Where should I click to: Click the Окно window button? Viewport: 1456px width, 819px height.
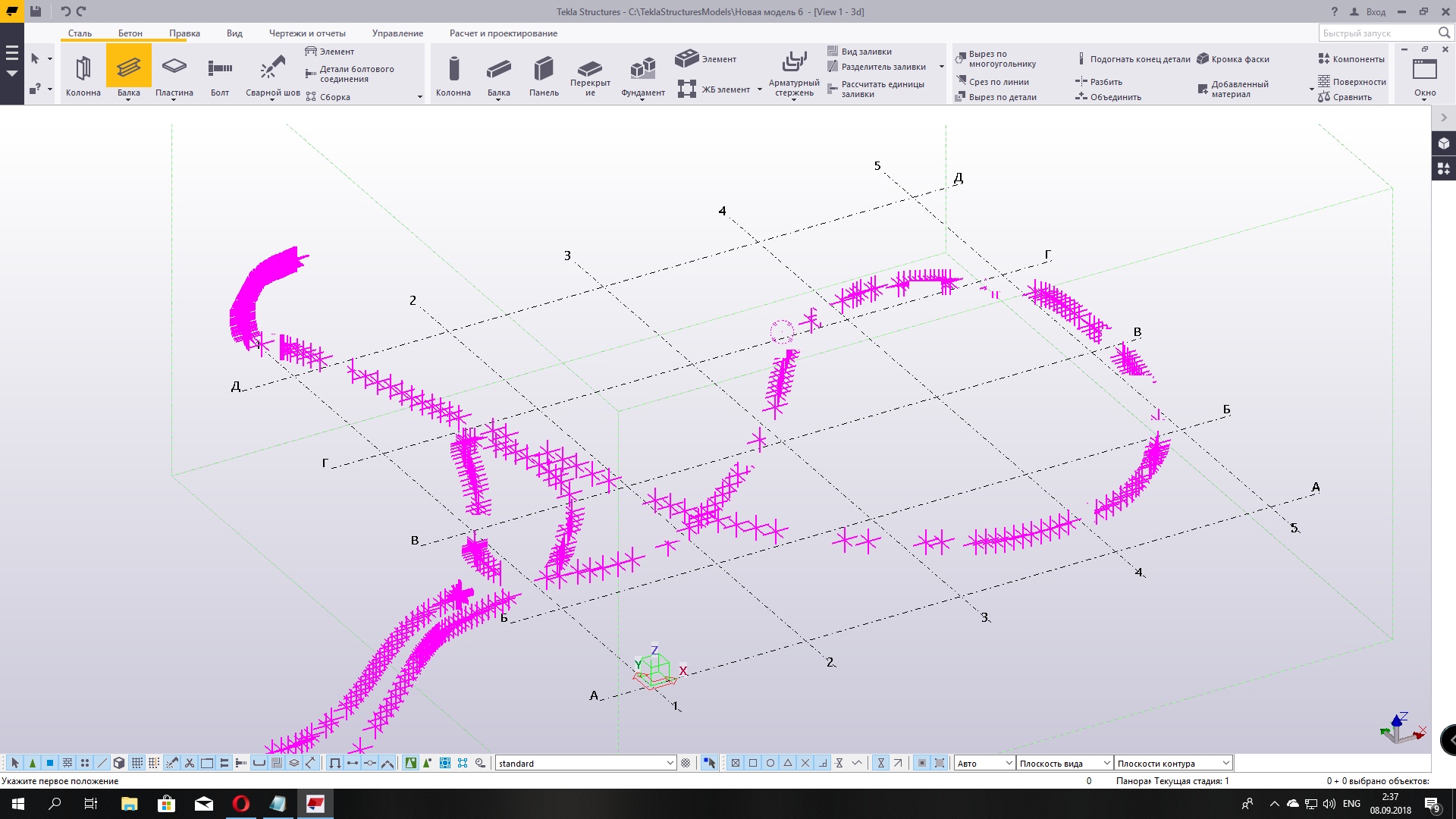point(1424,74)
